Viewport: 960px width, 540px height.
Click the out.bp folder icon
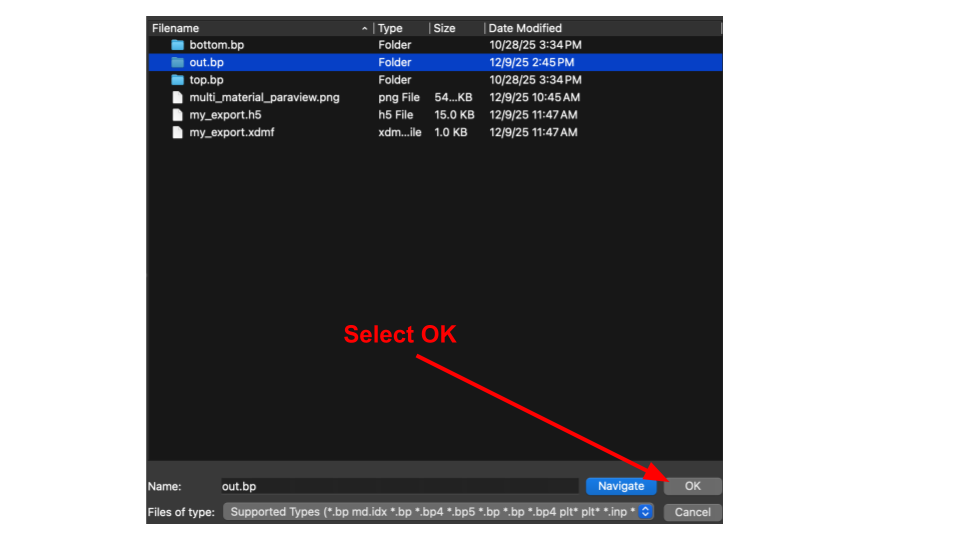[178, 62]
